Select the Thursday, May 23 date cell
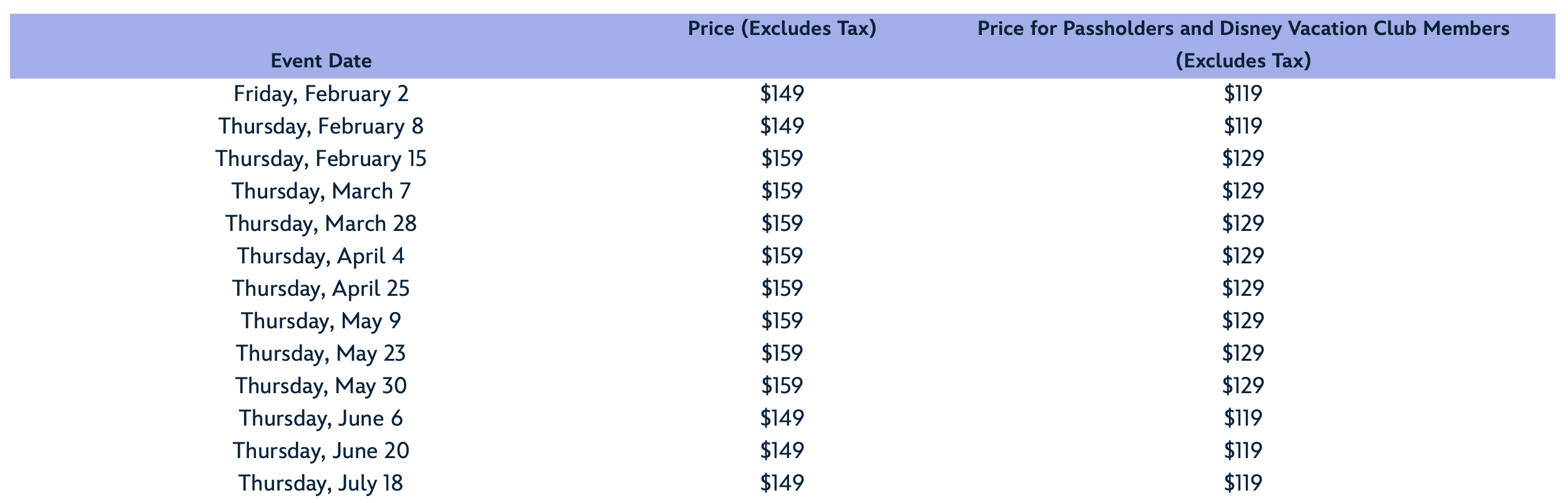The image size is (1568, 503). click(x=321, y=354)
